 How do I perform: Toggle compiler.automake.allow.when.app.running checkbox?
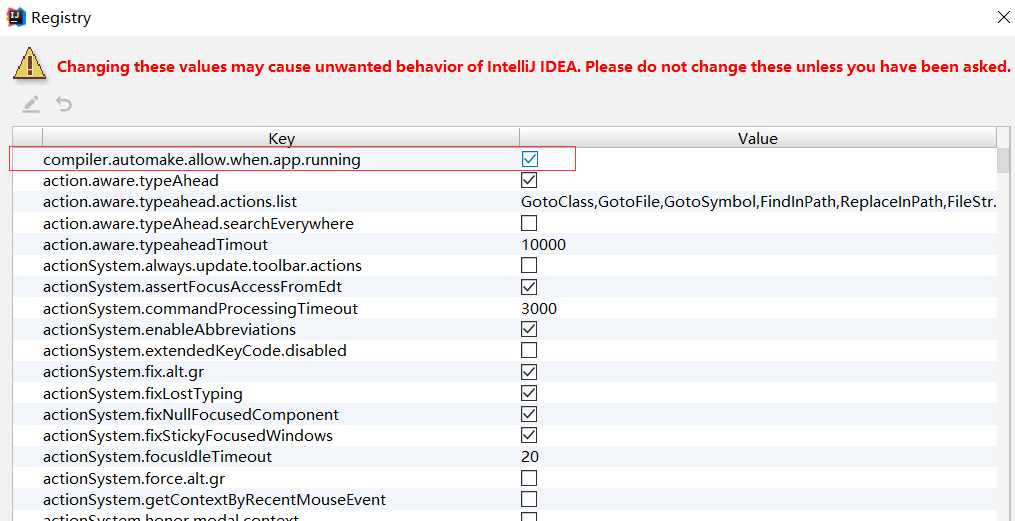point(530,159)
